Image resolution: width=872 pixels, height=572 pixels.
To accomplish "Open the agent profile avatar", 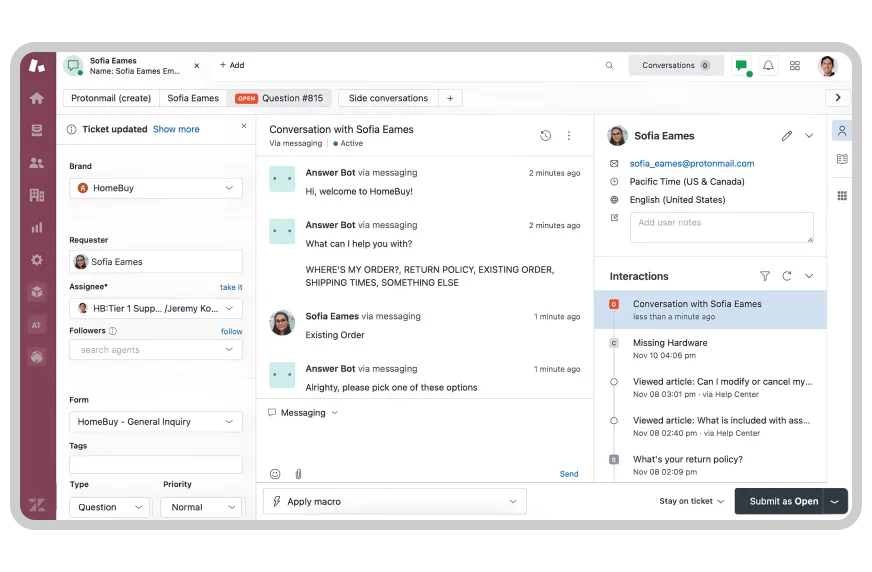I will 828,66.
